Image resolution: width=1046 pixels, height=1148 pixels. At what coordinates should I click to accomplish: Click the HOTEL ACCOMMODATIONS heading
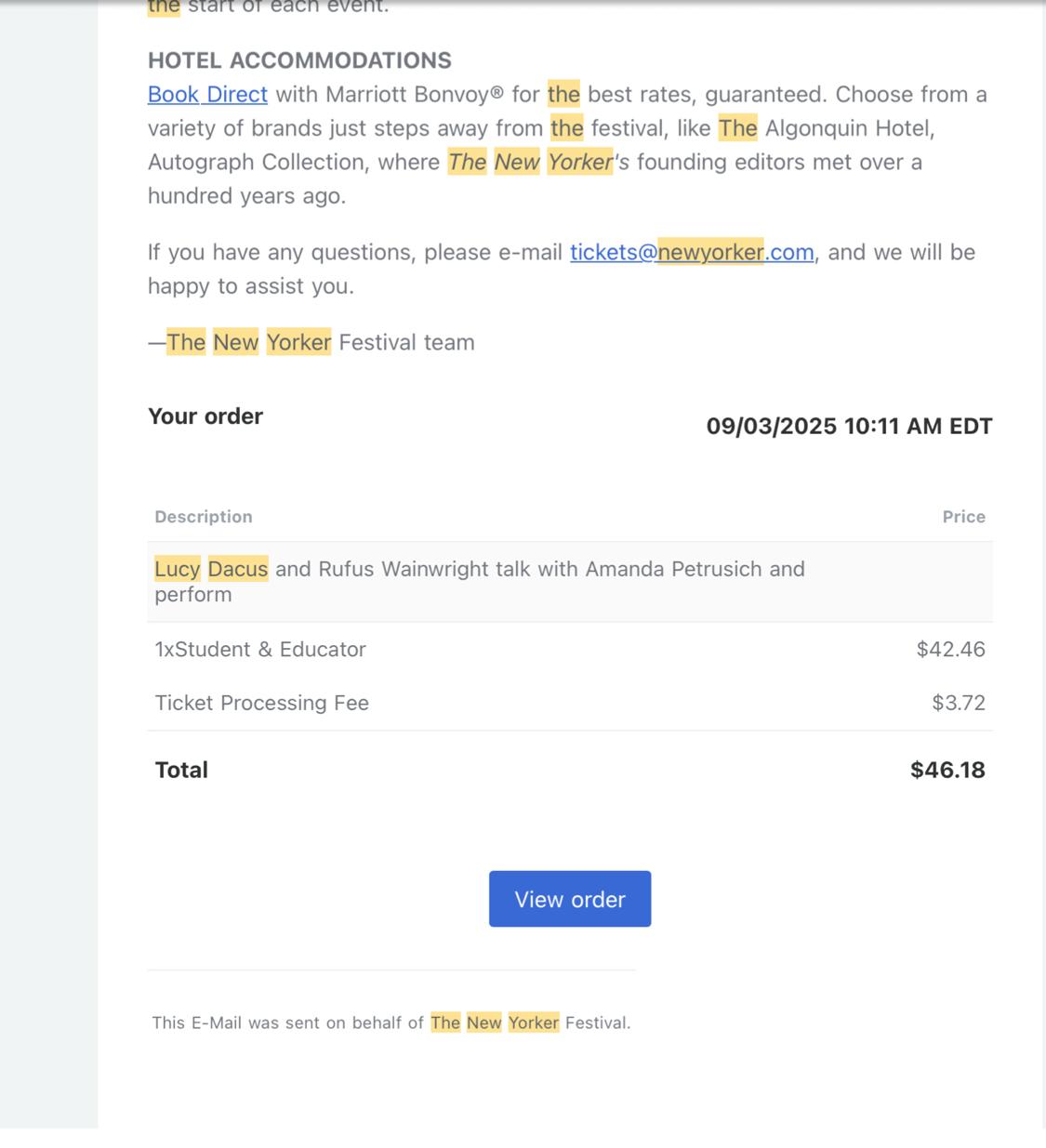coord(299,60)
